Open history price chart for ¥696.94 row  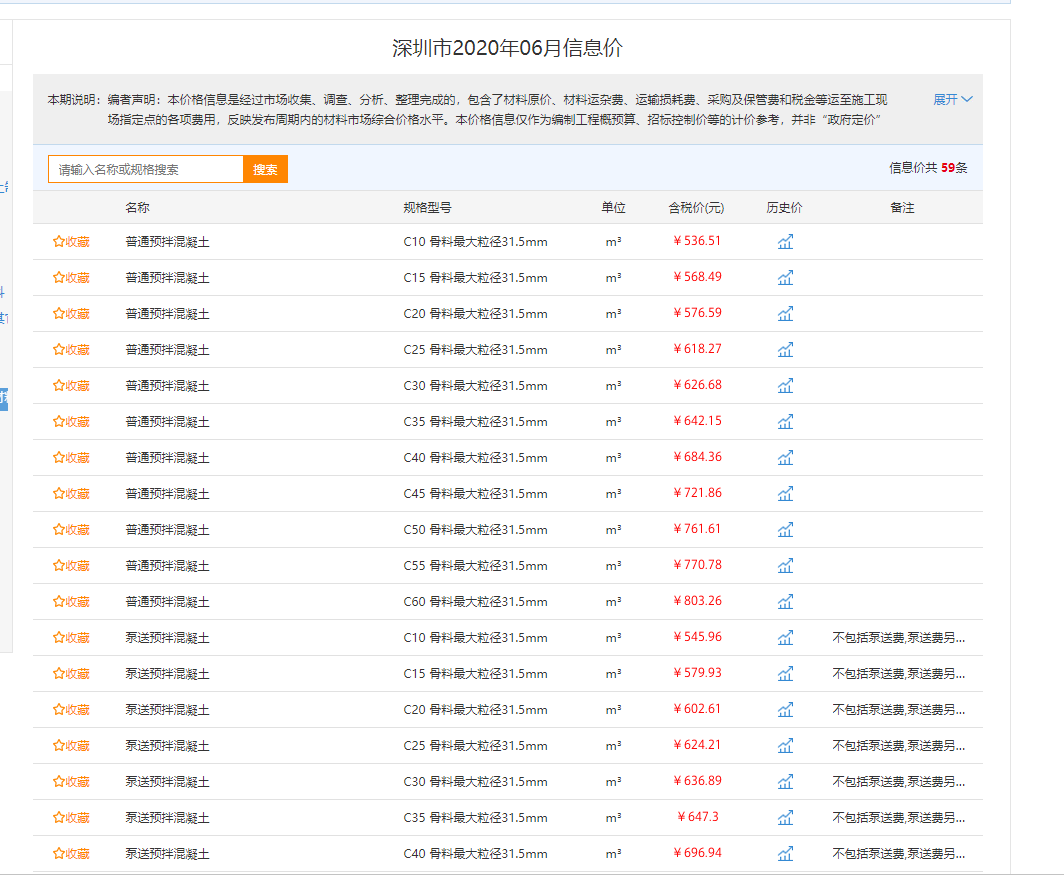click(x=785, y=853)
